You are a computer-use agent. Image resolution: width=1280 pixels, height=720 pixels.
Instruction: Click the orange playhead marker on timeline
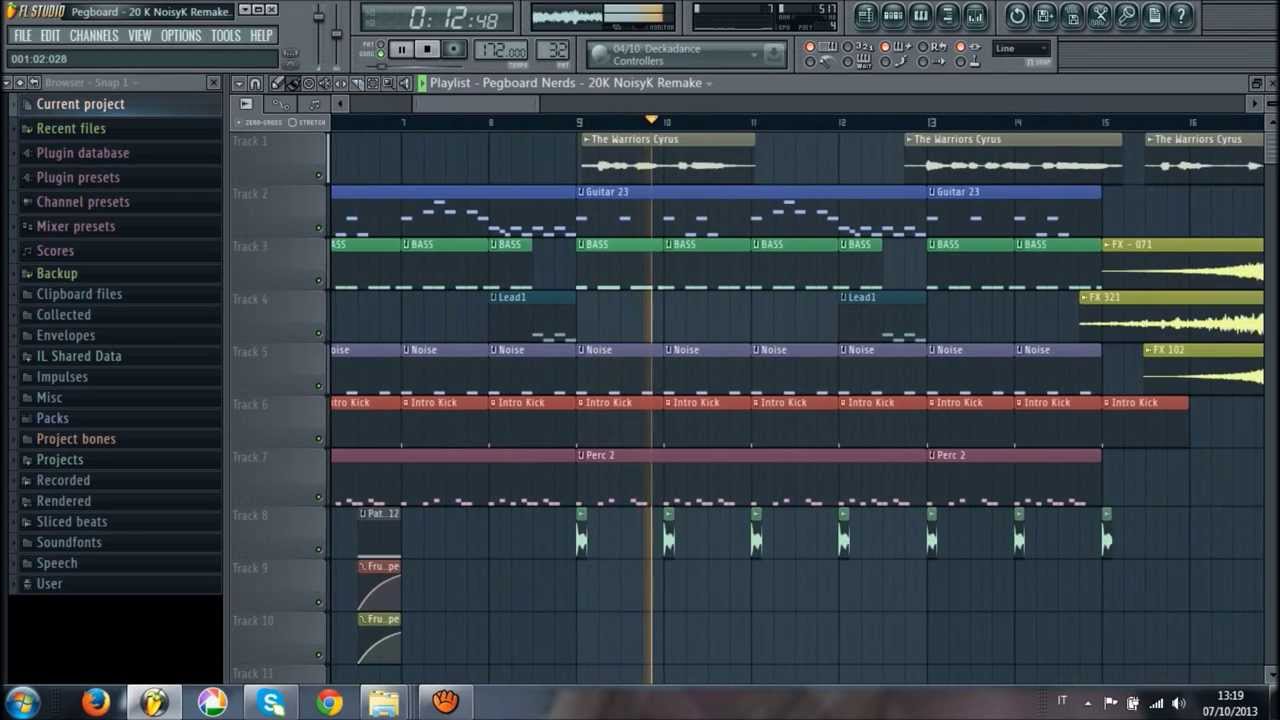[x=652, y=120]
